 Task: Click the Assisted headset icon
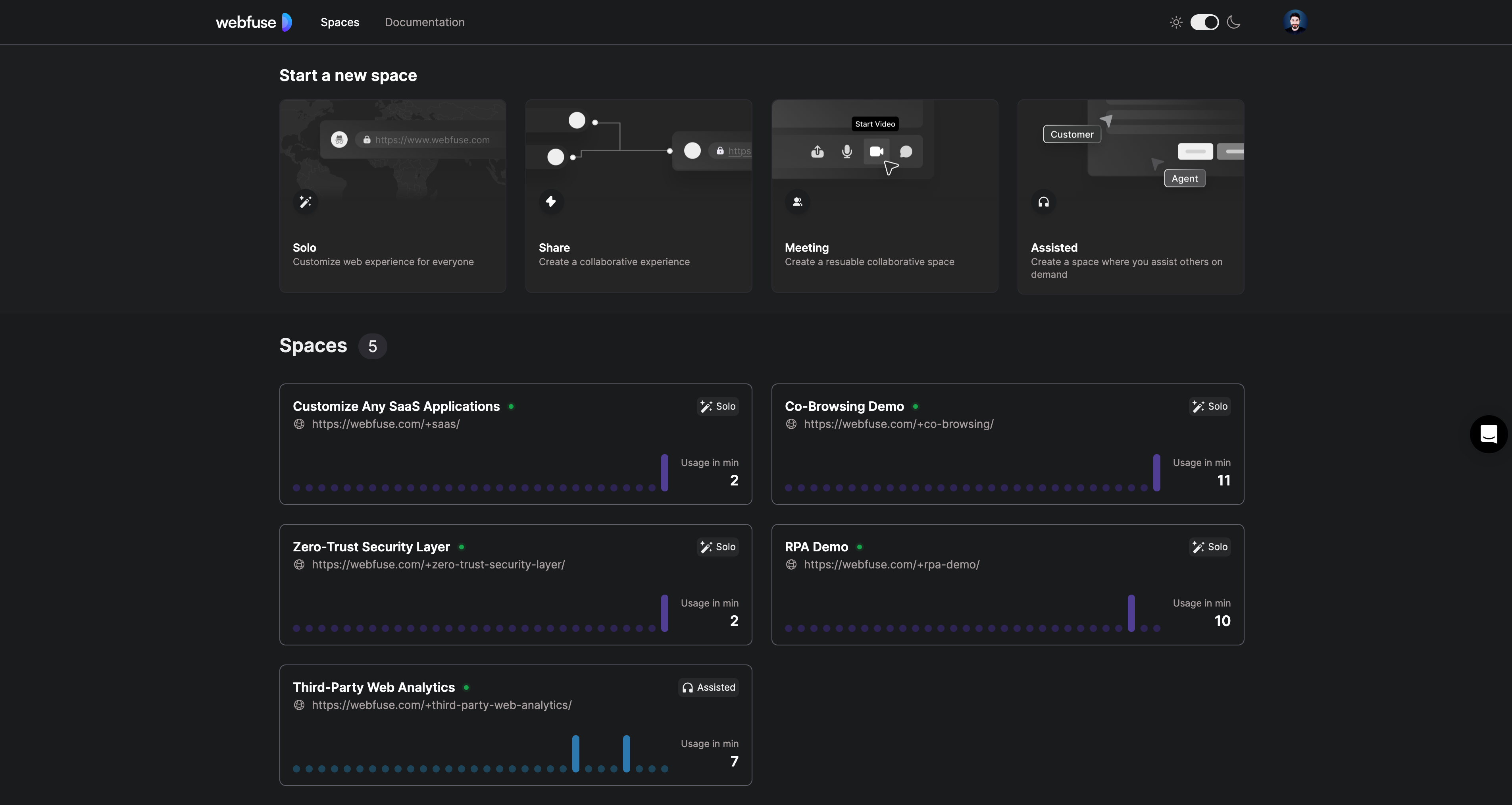[1043, 202]
